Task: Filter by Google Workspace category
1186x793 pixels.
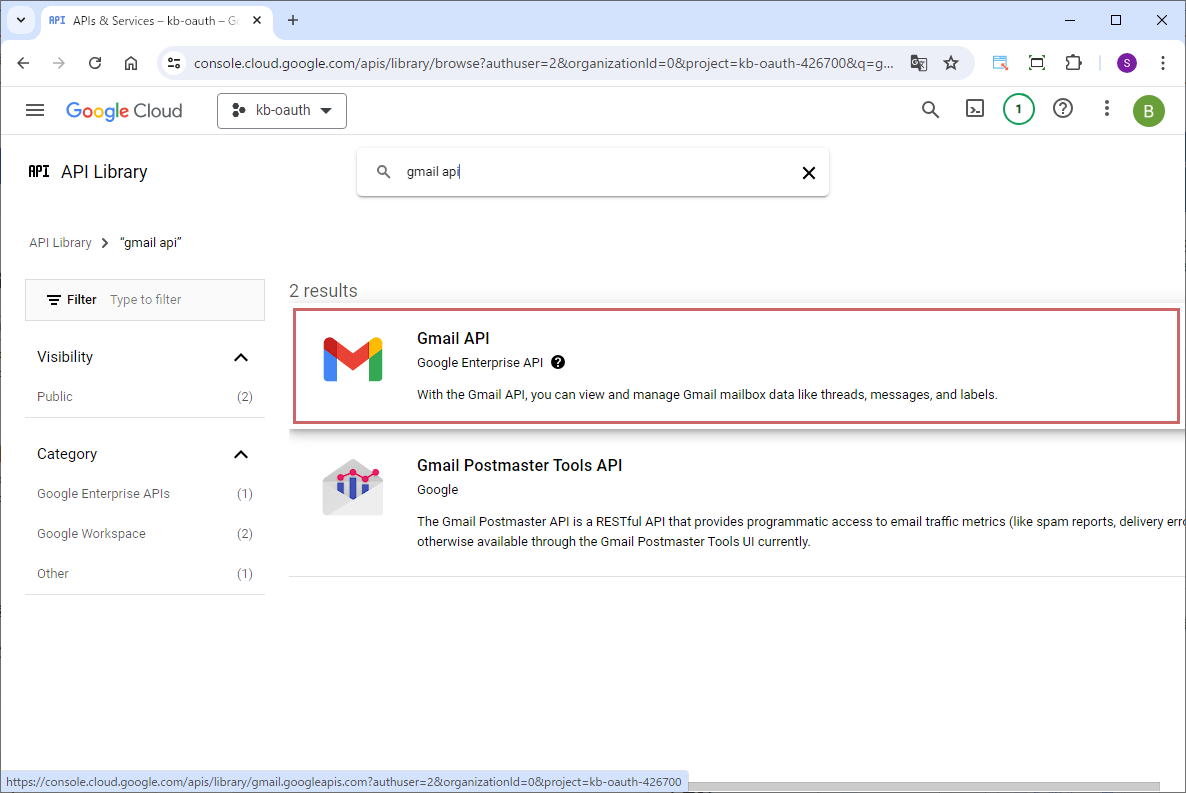Action: (91, 534)
